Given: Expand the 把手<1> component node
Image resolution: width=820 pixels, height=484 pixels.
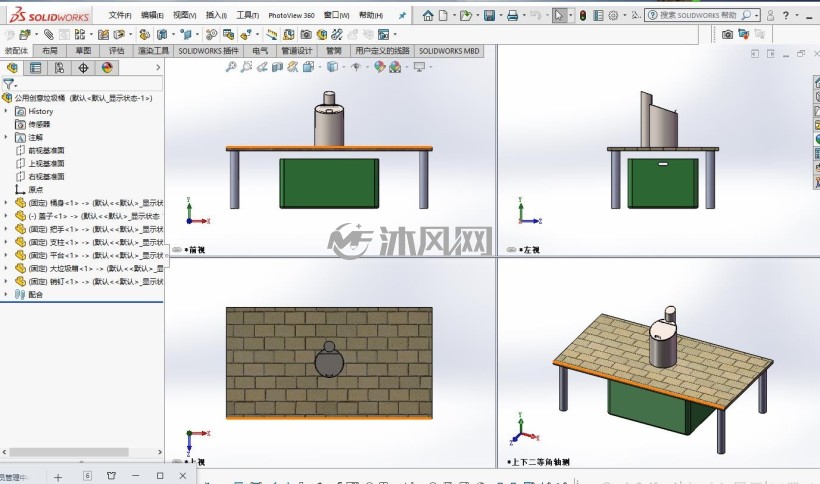Looking at the screenshot, I should pyautogui.click(x=6, y=229).
